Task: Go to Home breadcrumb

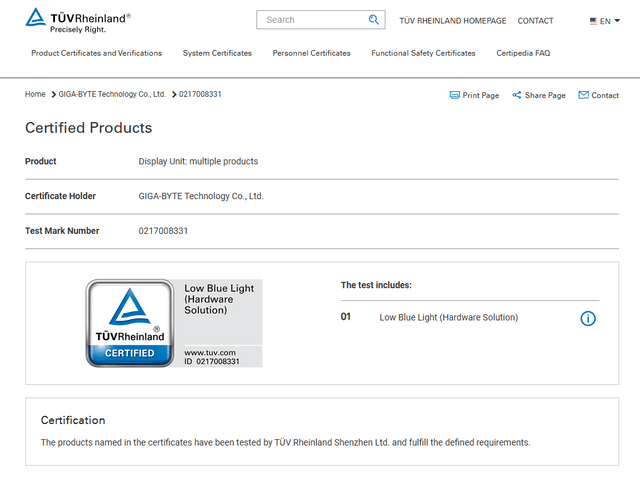Action: [35, 94]
